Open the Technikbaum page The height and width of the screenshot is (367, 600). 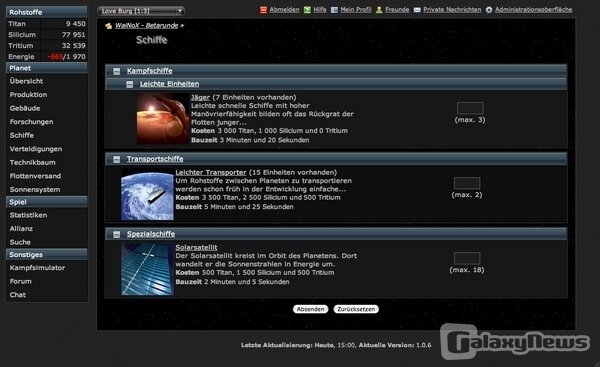pyautogui.click(x=33, y=163)
